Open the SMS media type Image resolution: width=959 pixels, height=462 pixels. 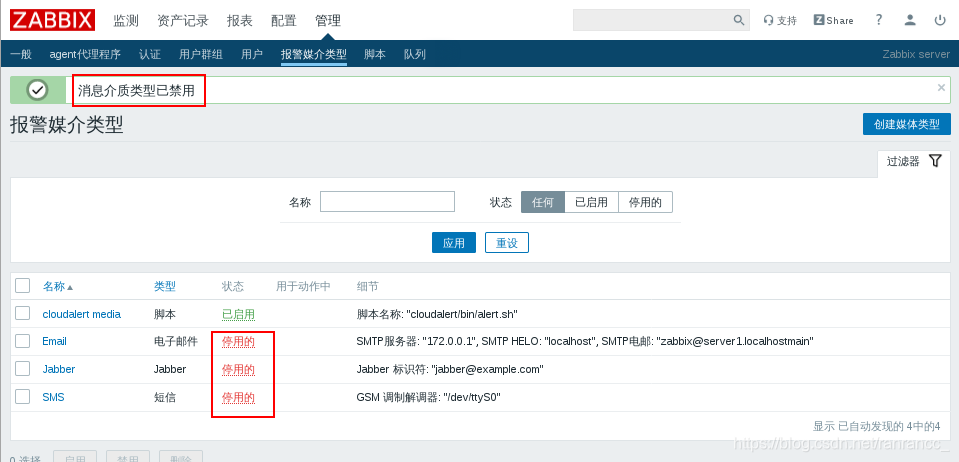pos(53,398)
